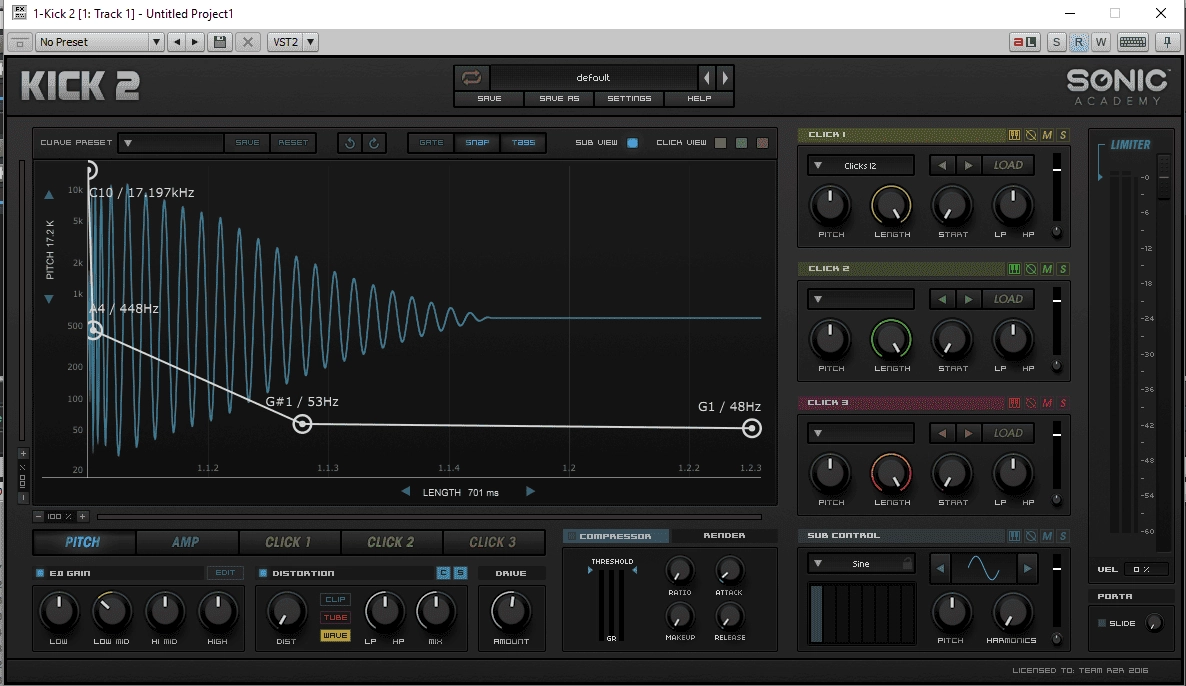
Task: Solo Click 2 with the S icon
Action: [1063, 269]
